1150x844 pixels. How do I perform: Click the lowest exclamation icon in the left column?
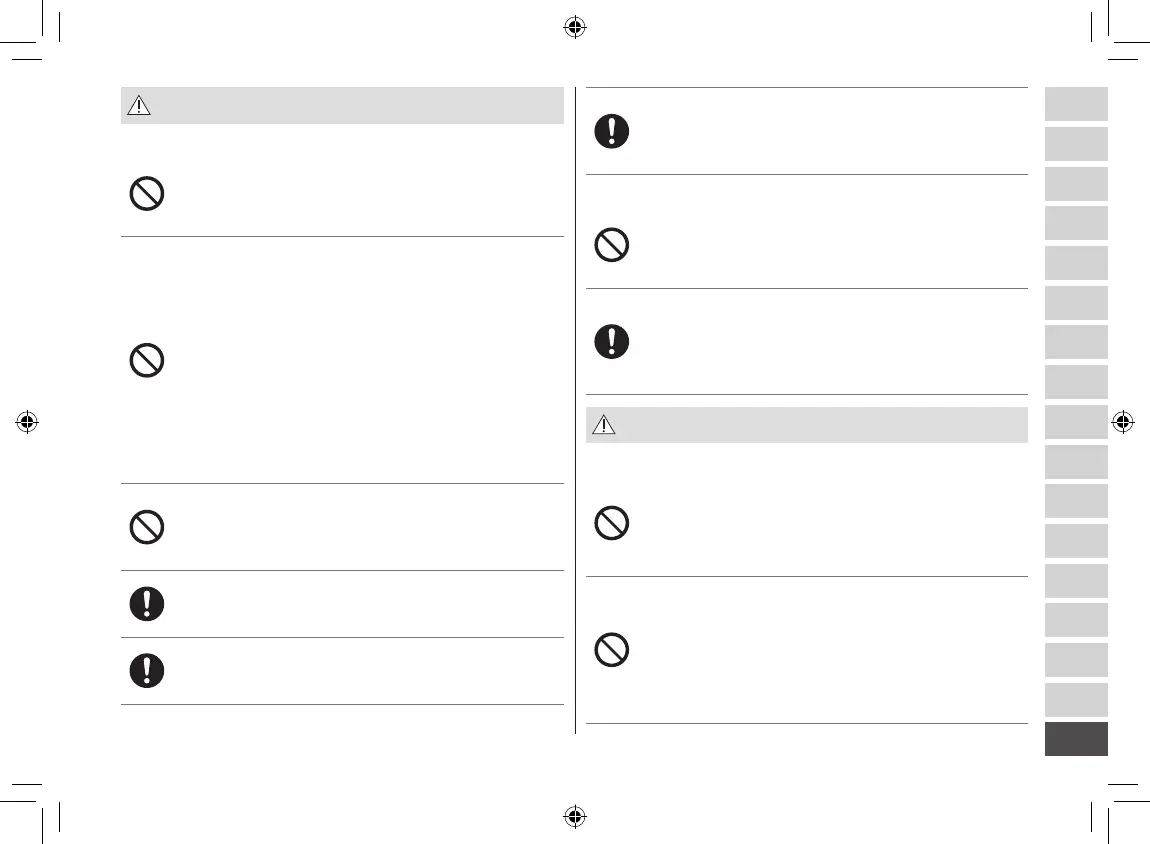[x=147, y=671]
